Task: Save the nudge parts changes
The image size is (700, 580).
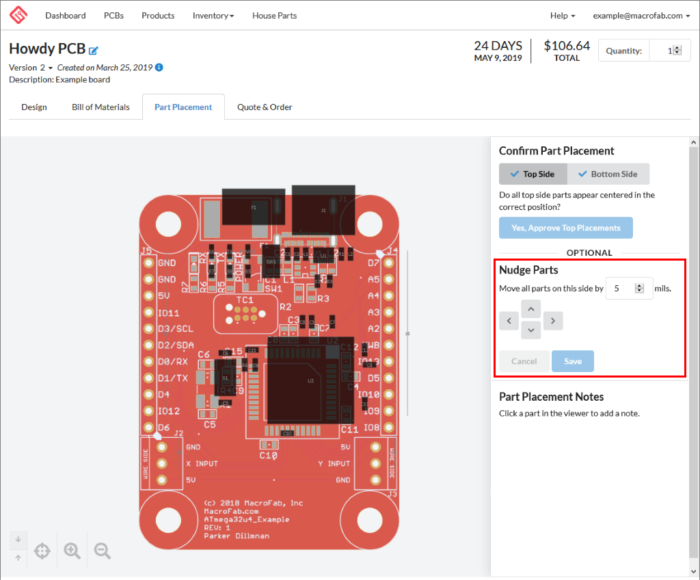Action: (573, 361)
